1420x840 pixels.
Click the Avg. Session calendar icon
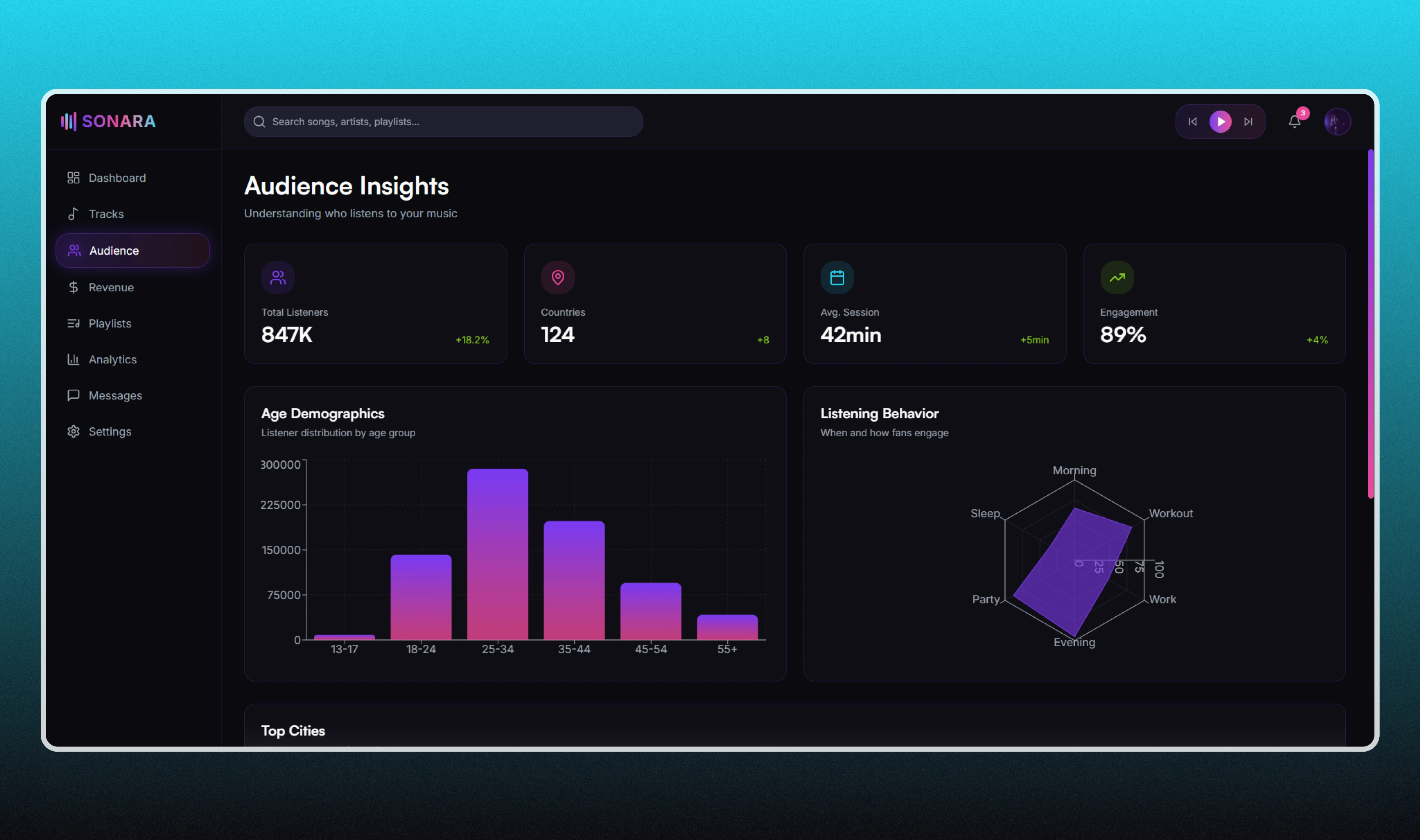(837, 277)
